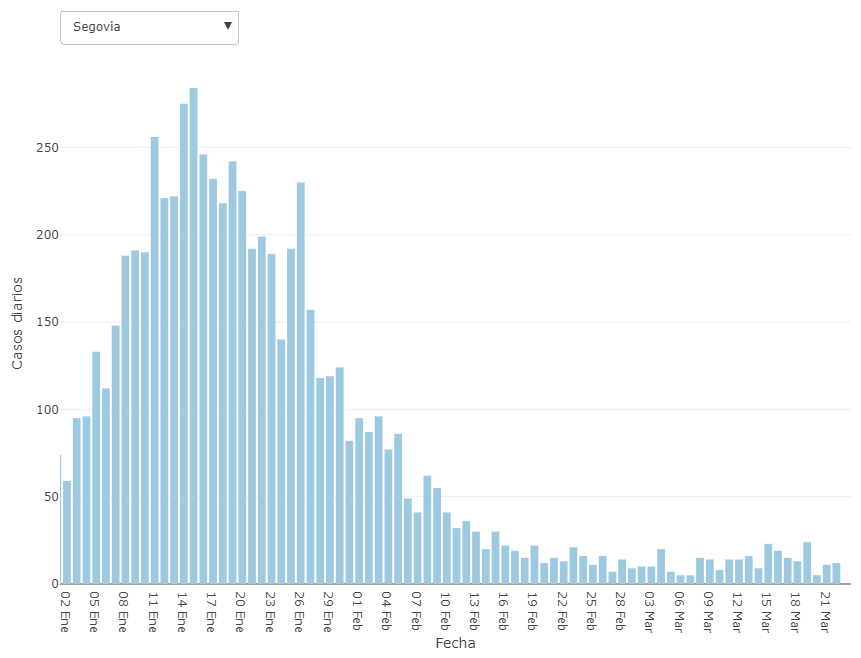Select the bar for 03 Mar
Image resolution: width=861 pixels, height=658 pixels.
(651, 575)
